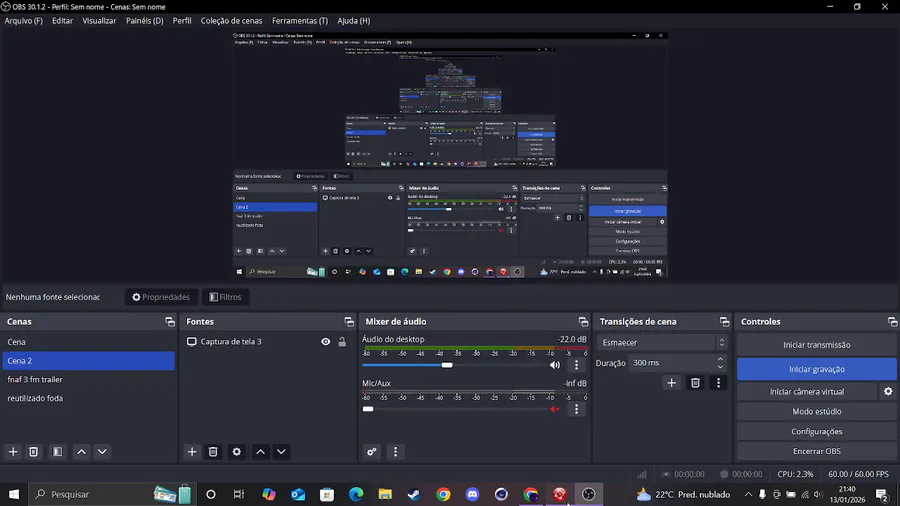Screen dimensions: 900x506
Task: Open Propriedades button for source
Action: [x=161, y=297]
